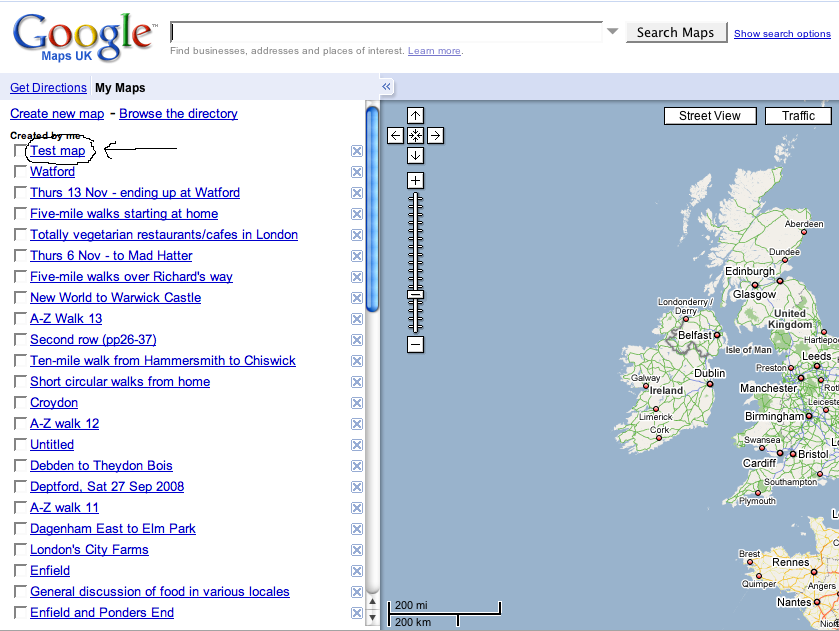Open the Create new map link
The image size is (839, 631).
pos(57,114)
